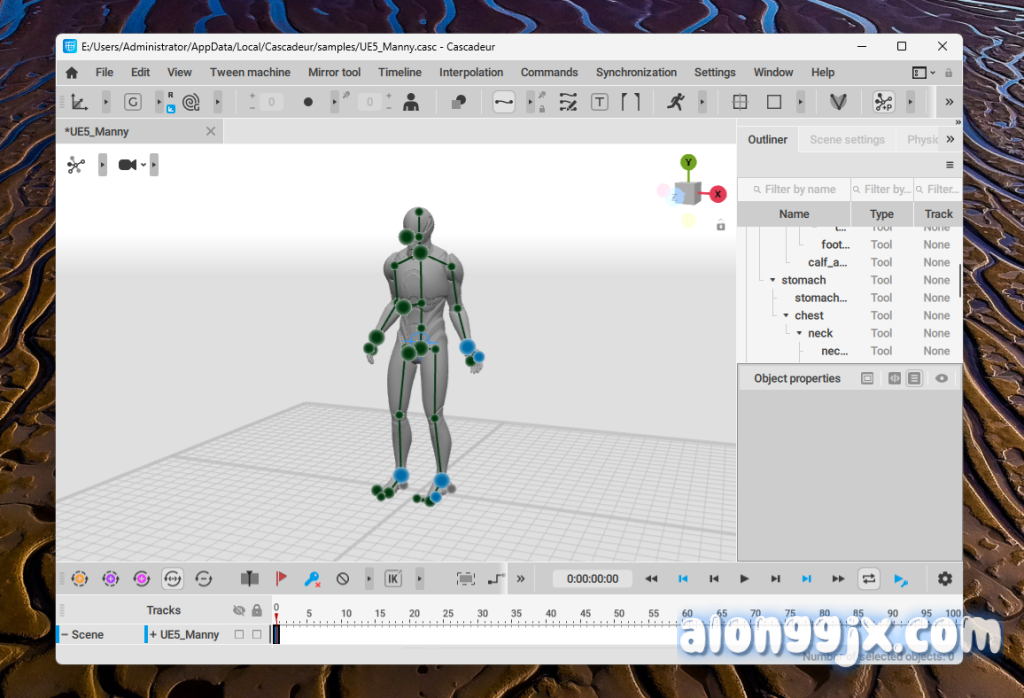Viewport: 1024px width, 698px height.
Task: Select the character silhouette icon in toolbar
Action: click(410, 102)
